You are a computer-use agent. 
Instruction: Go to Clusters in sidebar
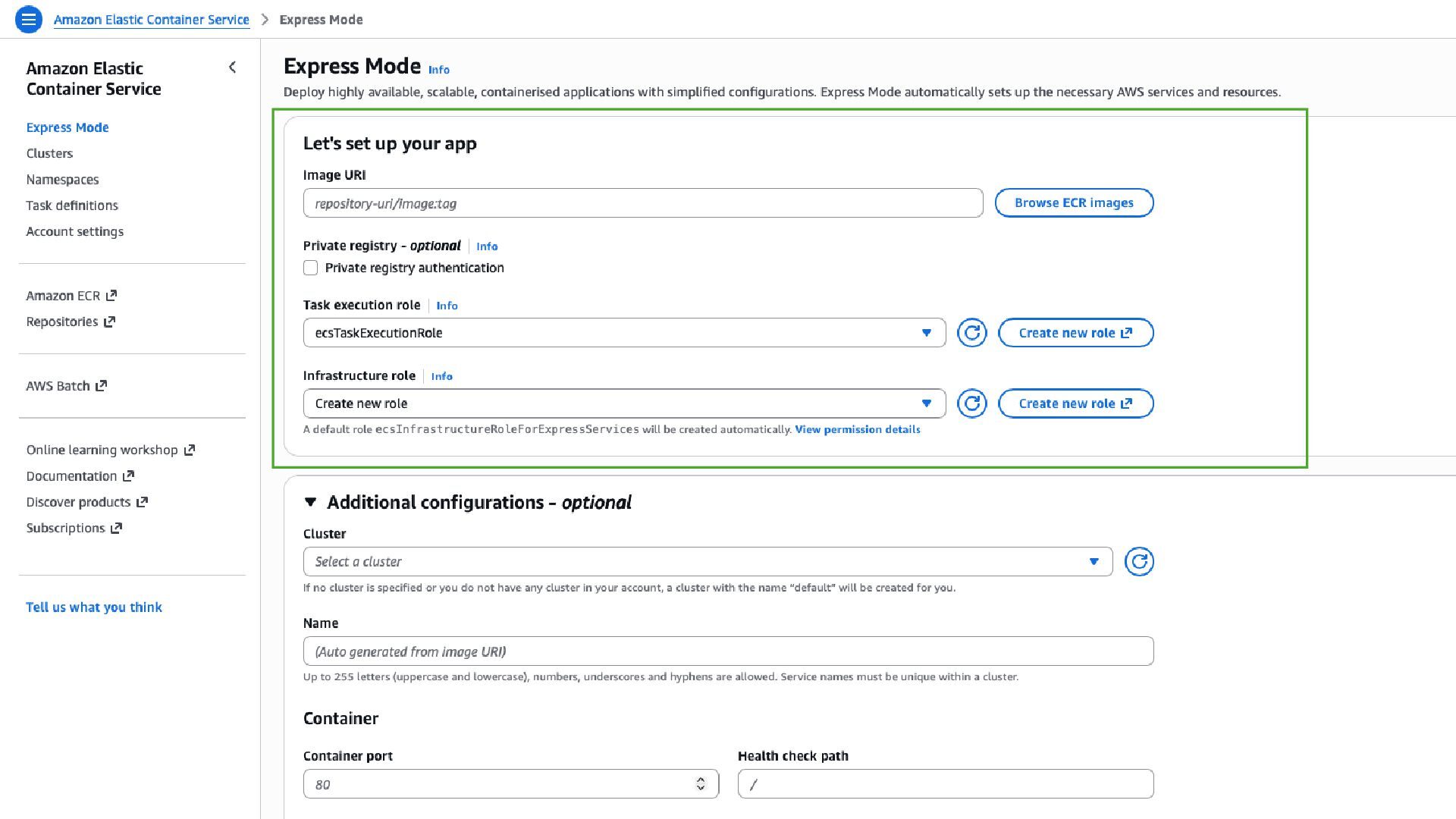point(49,153)
